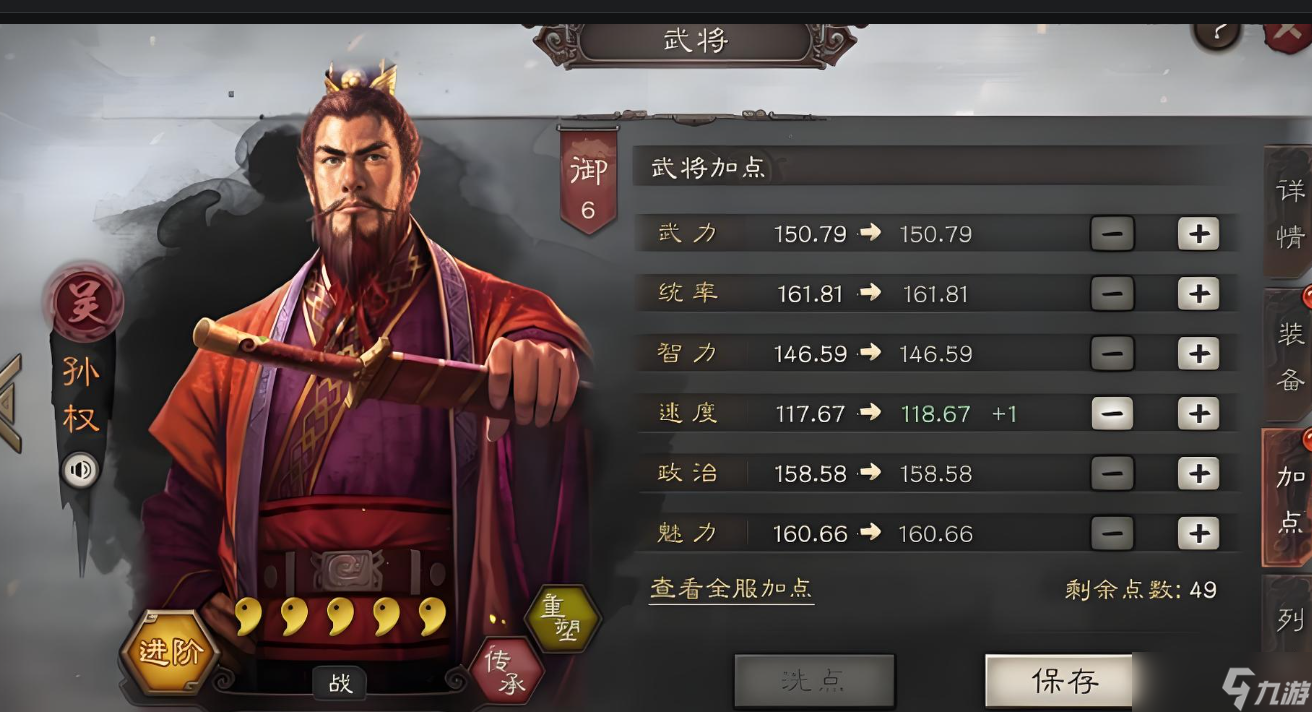Open the 查看全服加点 link
Image resolution: width=1312 pixels, height=712 pixels.
[731, 589]
